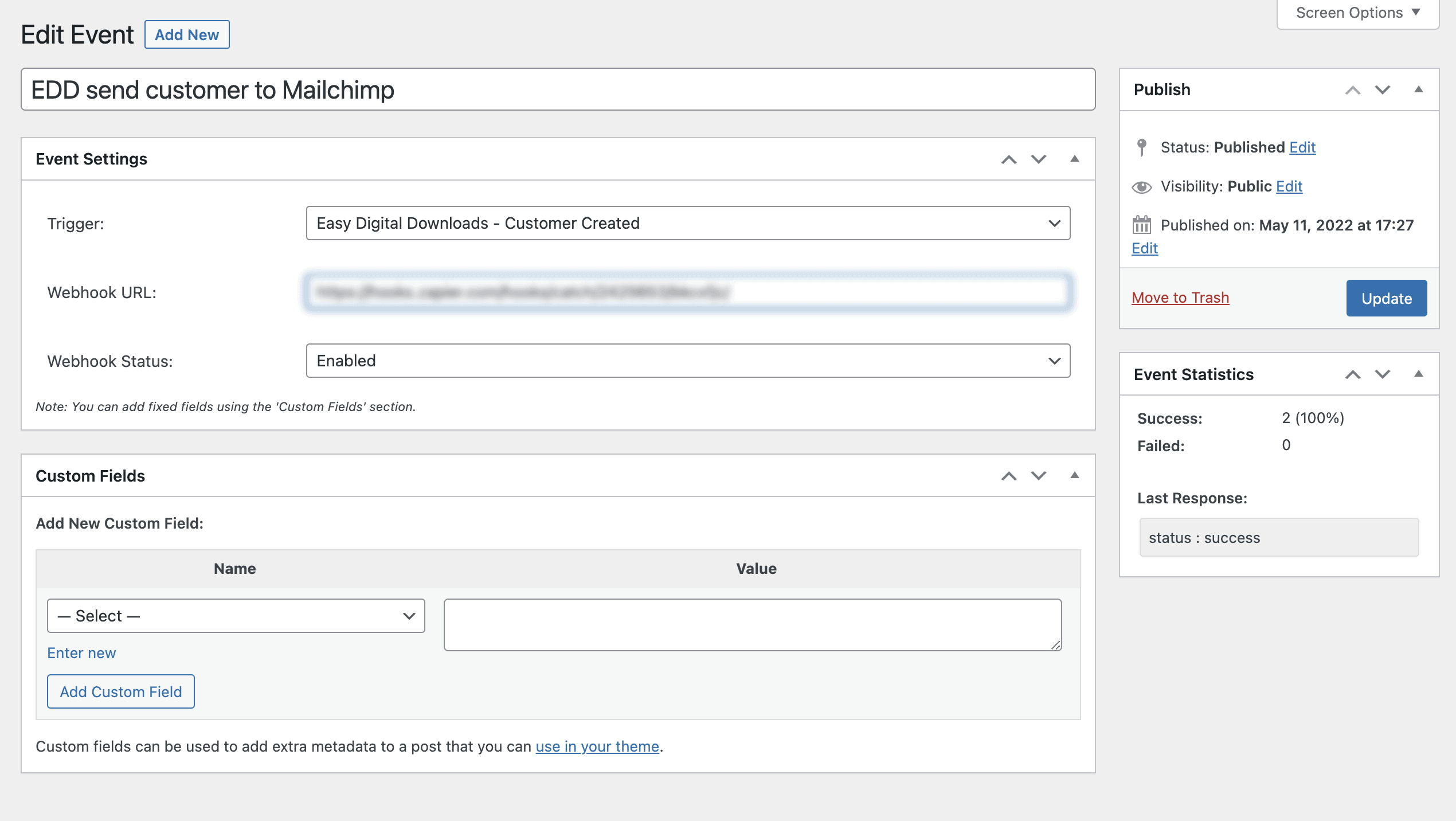This screenshot has height=821, width=1456.
Task: Click the 'Event Statistics' panel heading
Action: [x=1193, y=374]
